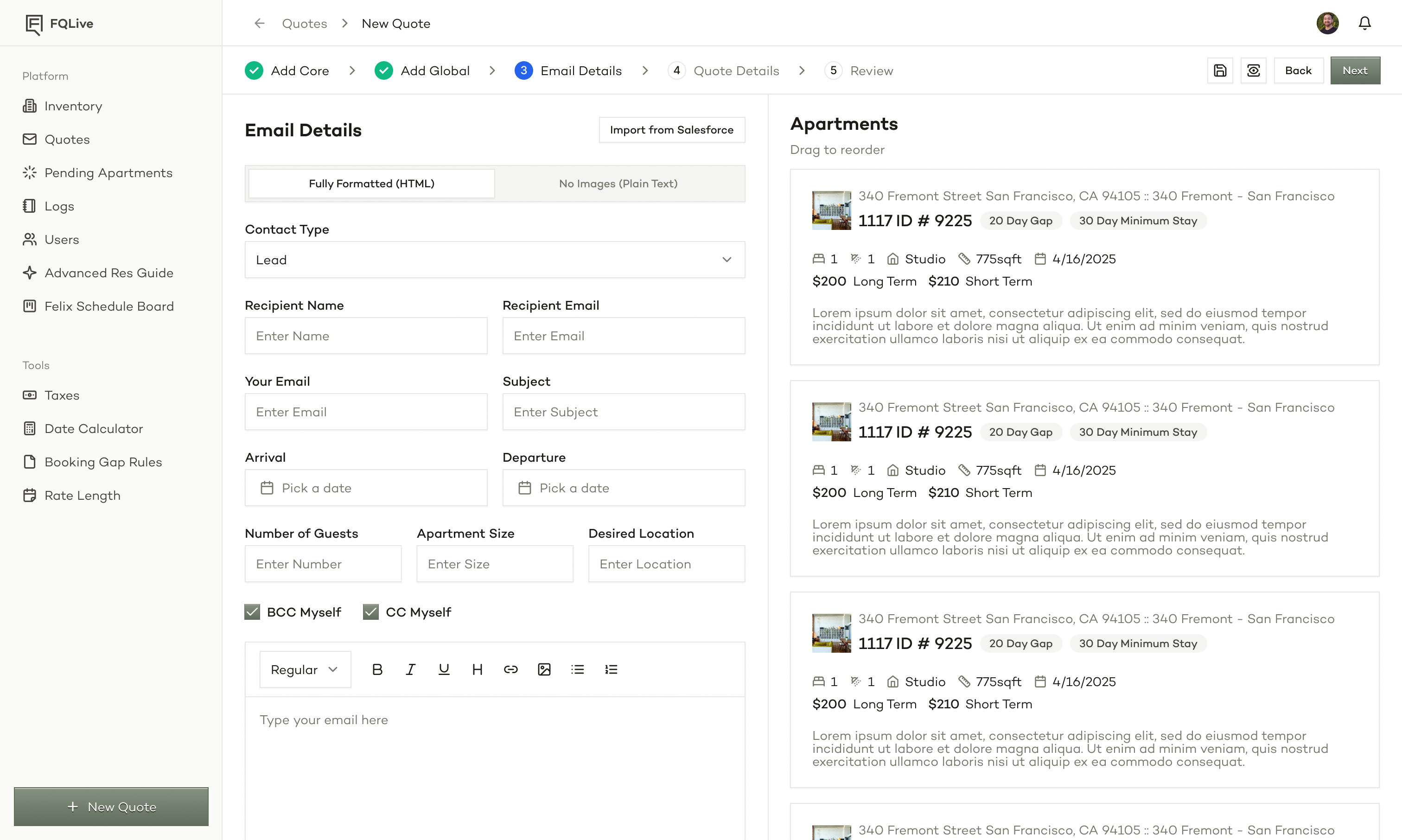
Task: Click the second apartment card thumbnail
Action: (x=831, y=422)
